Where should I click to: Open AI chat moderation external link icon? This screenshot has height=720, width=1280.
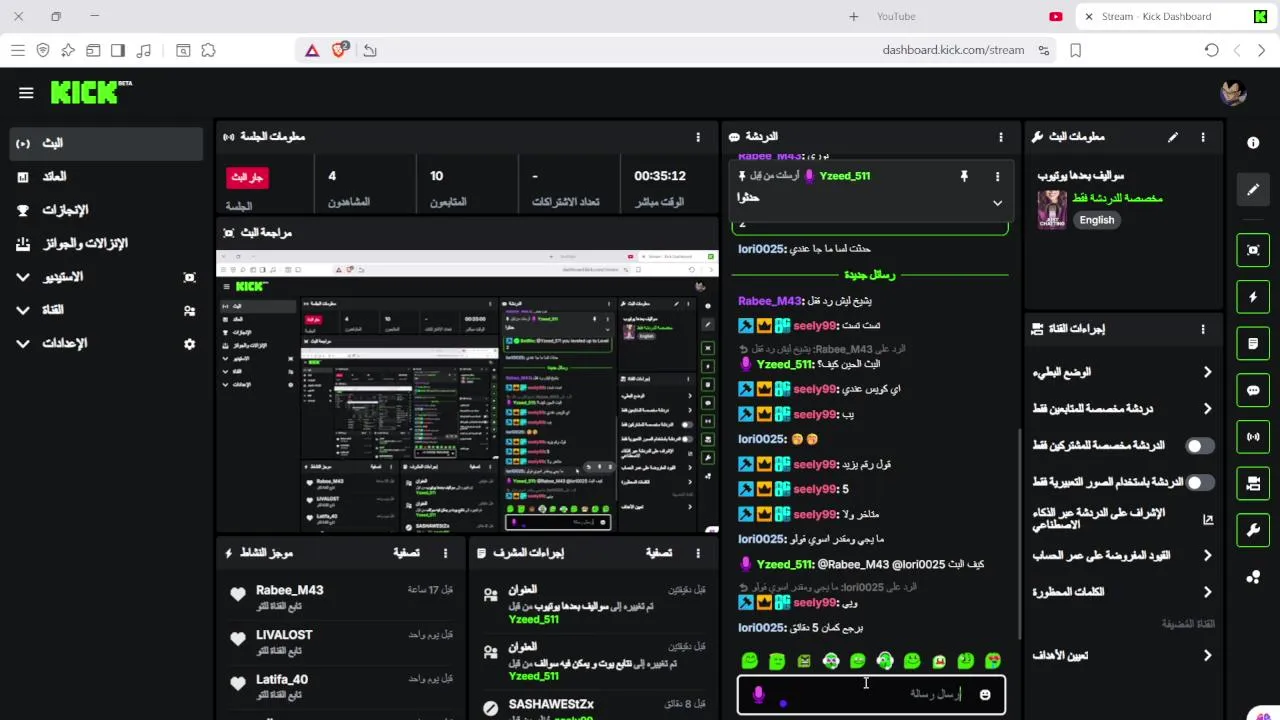pyautogui.click(x=1208, y=519)
